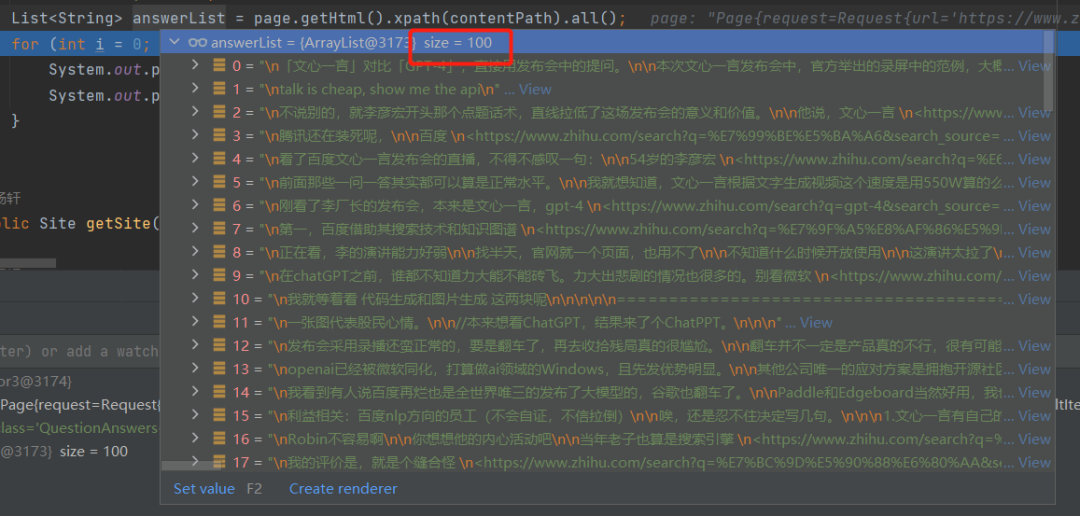Click the field icon of element 0
The height and width of the screenshot is (516, 1080).
point(219,65)
